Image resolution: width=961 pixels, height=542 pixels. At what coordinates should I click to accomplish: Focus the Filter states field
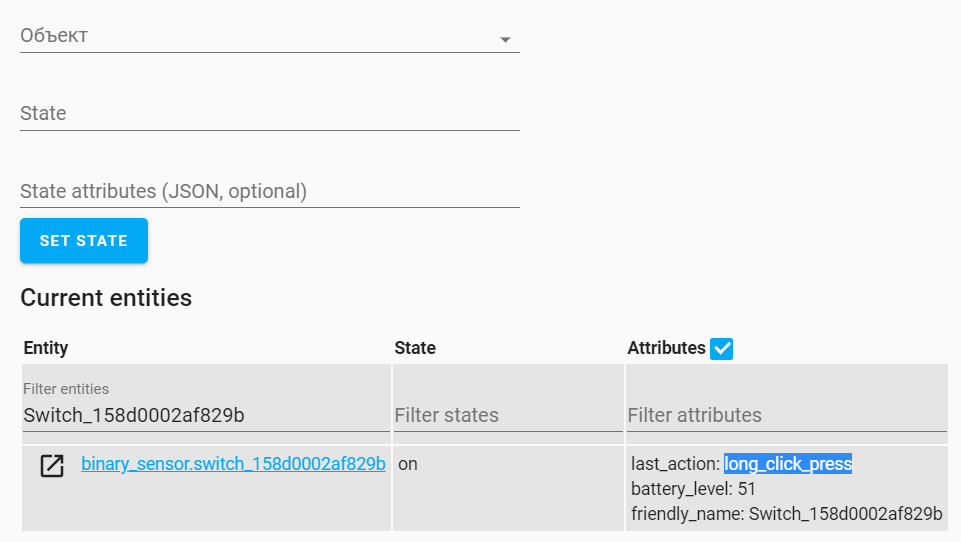(507, 415)
